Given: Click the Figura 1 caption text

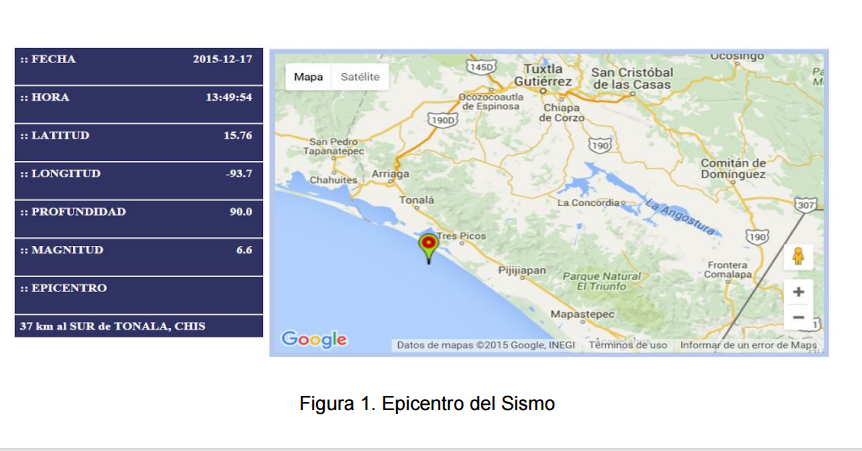Looking at the screenshot, I should 427,404.
